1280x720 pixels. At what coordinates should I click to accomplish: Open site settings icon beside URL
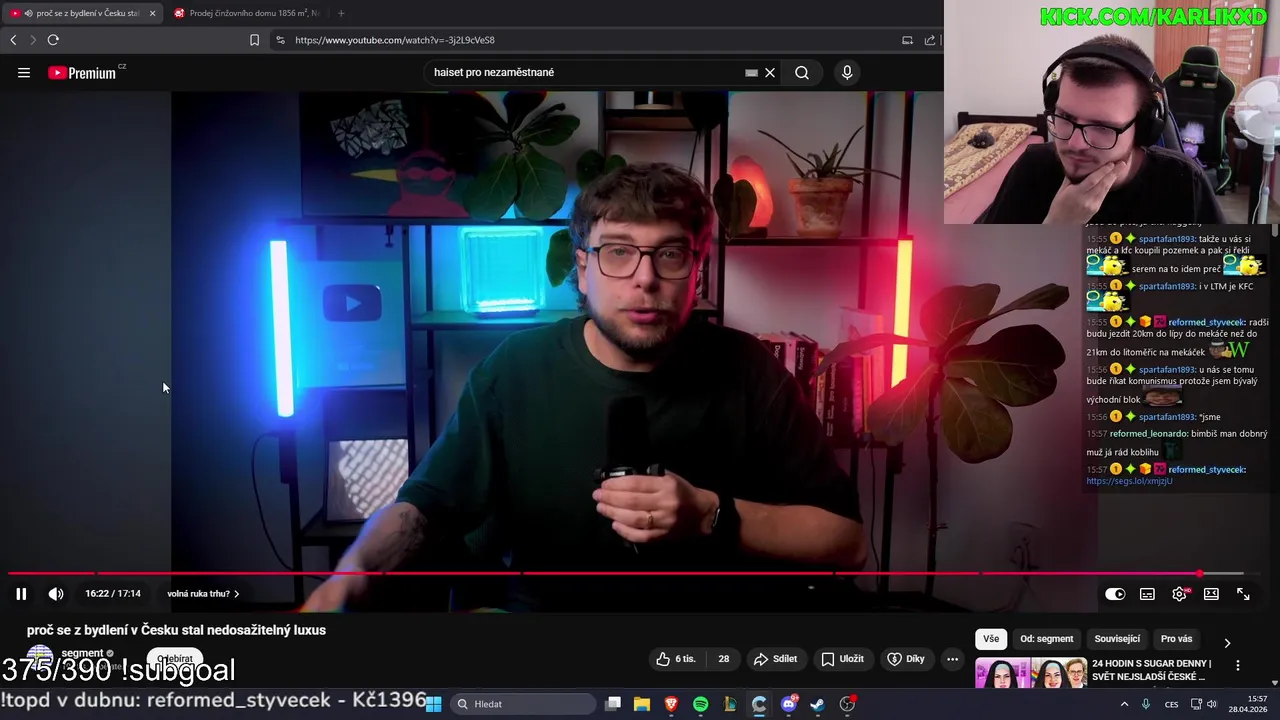tap(280, 40)
